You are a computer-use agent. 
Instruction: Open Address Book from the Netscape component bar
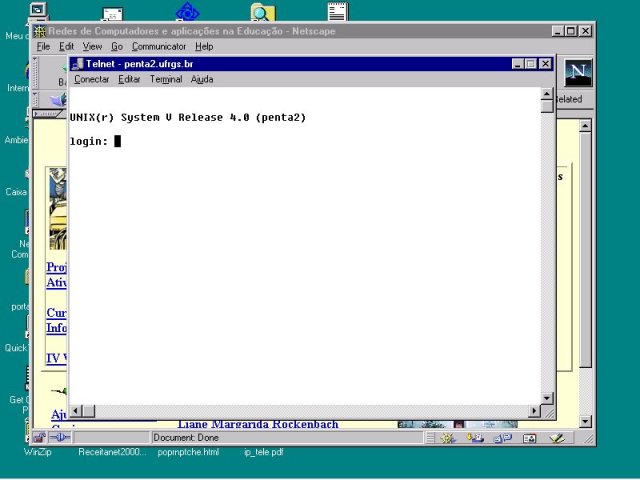pos(529,438)
